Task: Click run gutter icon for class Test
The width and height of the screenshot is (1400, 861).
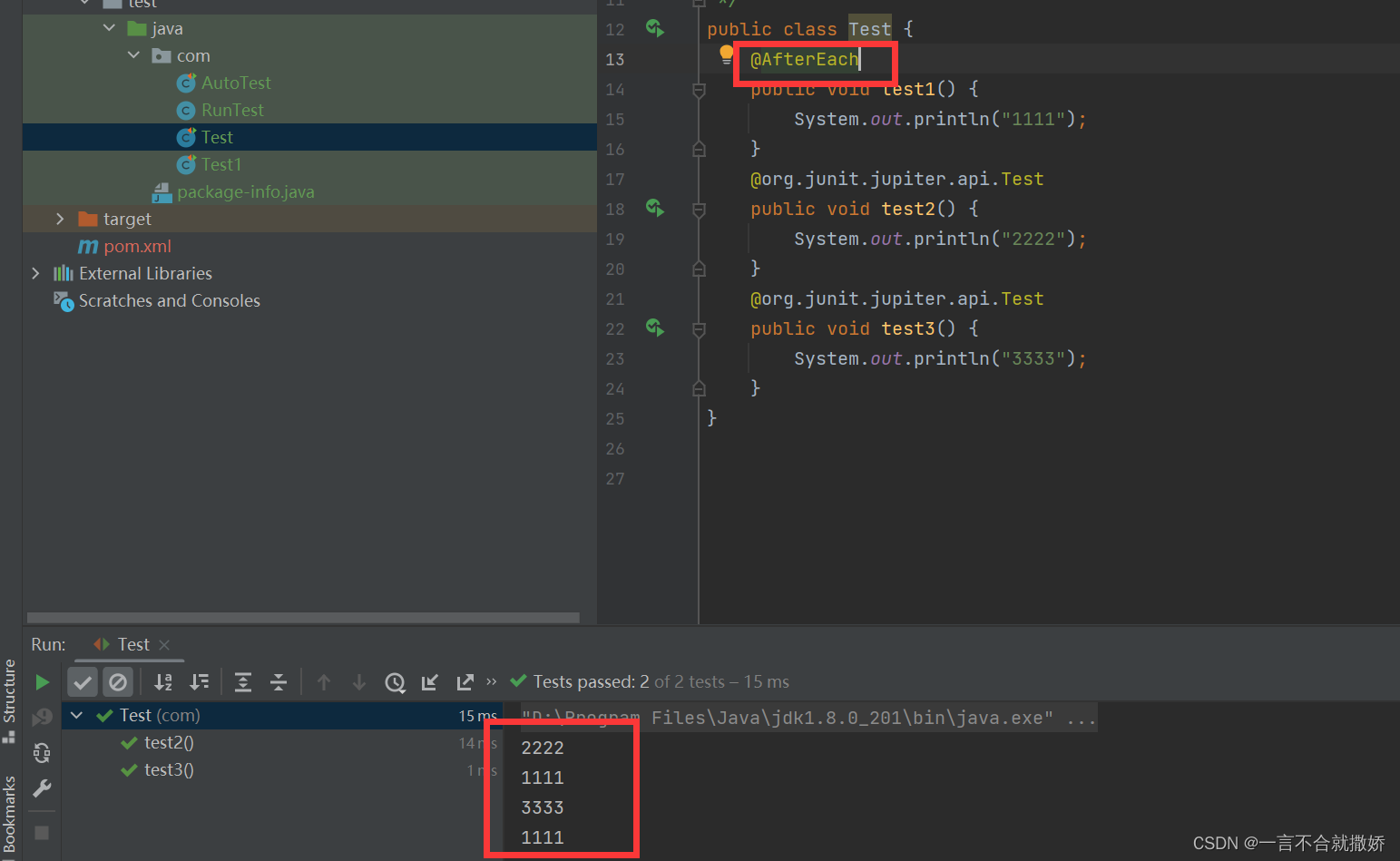Action: tap(654, 28)
